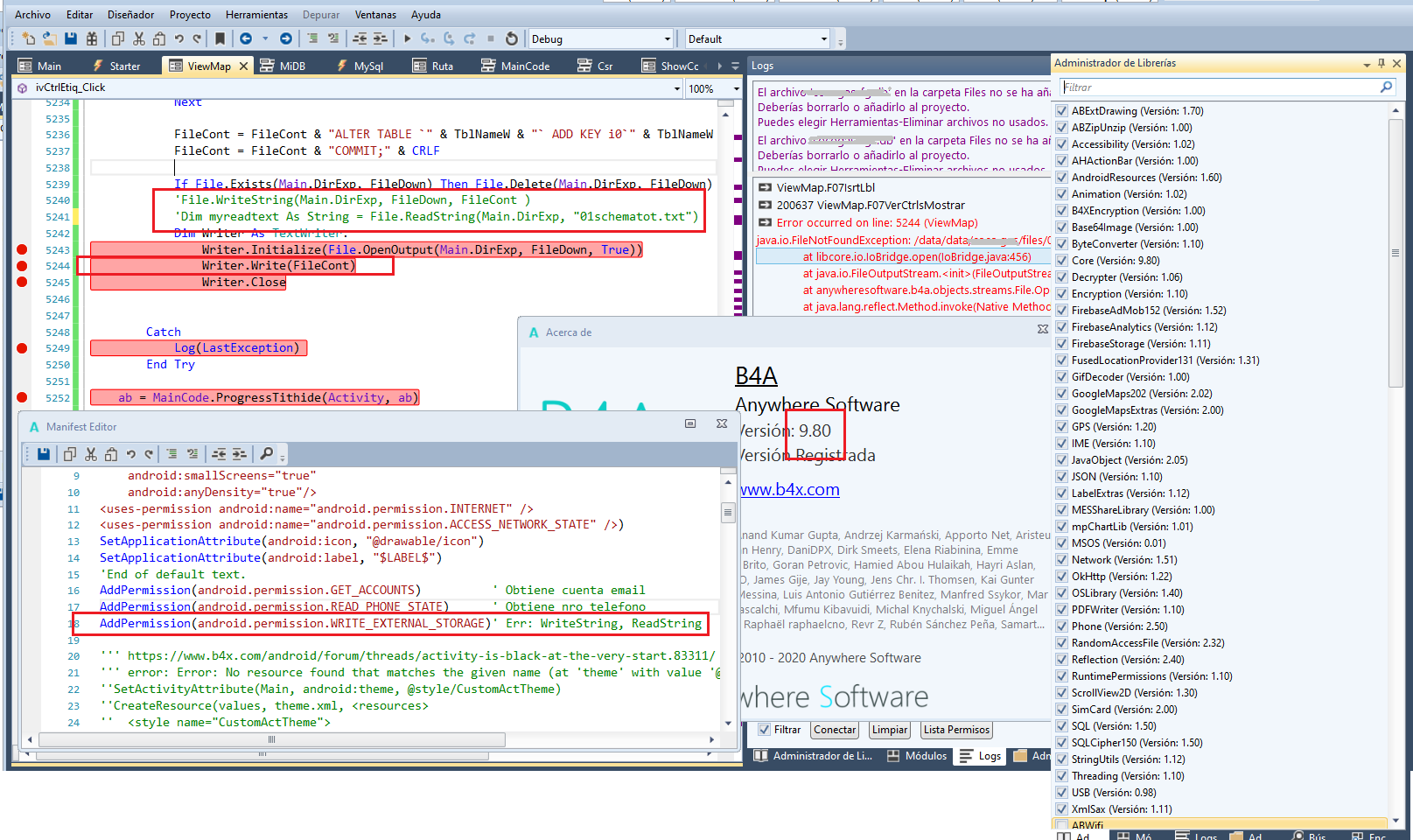Click the Save icon in main toolbar
The width and height of the screenshot is (1413, 840).
pos(71,38)
